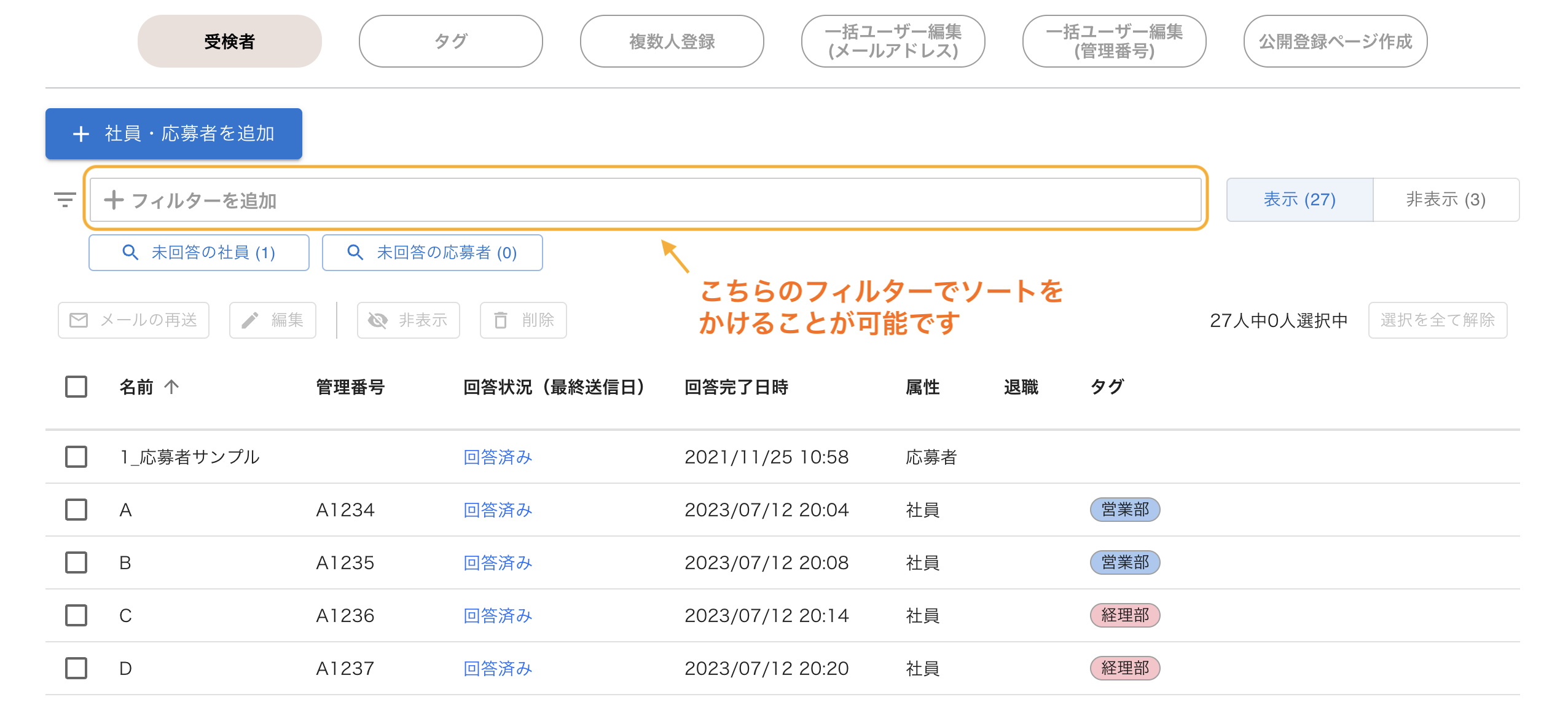Open 回答済み link for employee B

497,562
